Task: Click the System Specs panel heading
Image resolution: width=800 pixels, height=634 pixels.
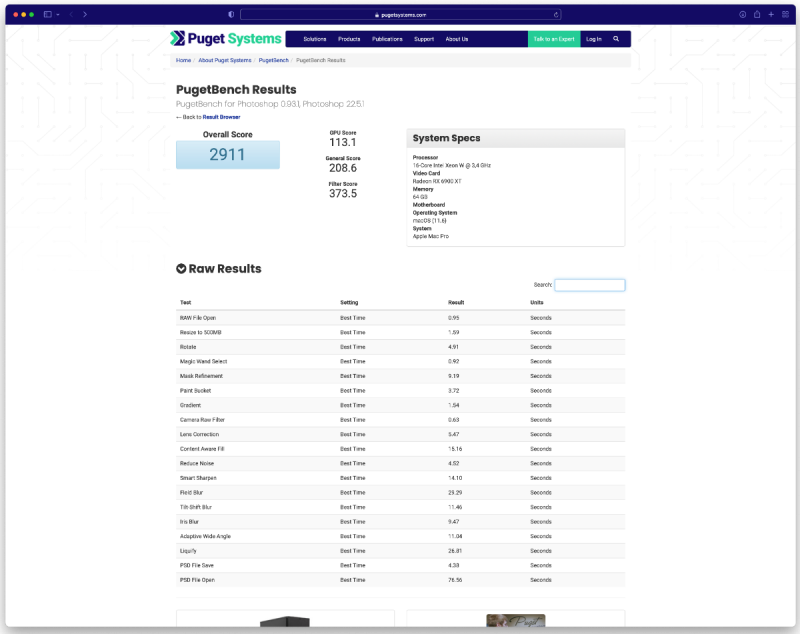Action: [x=446, y=138]
